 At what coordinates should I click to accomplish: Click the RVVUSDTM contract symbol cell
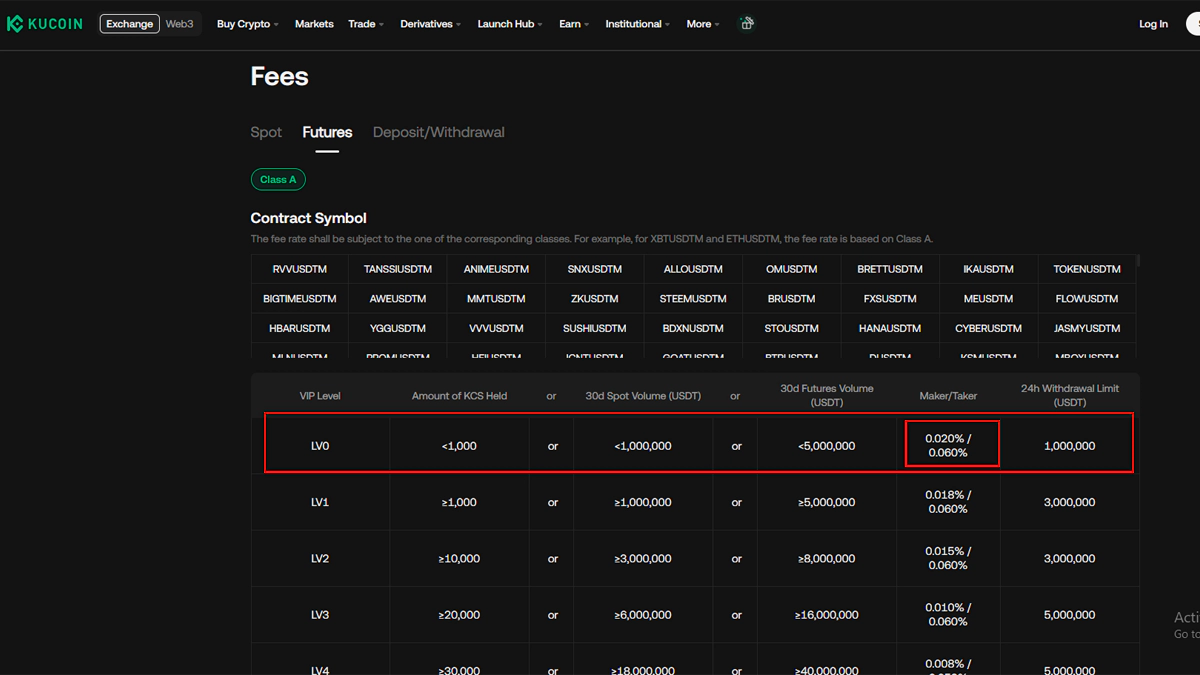click(x=300, y=269)
